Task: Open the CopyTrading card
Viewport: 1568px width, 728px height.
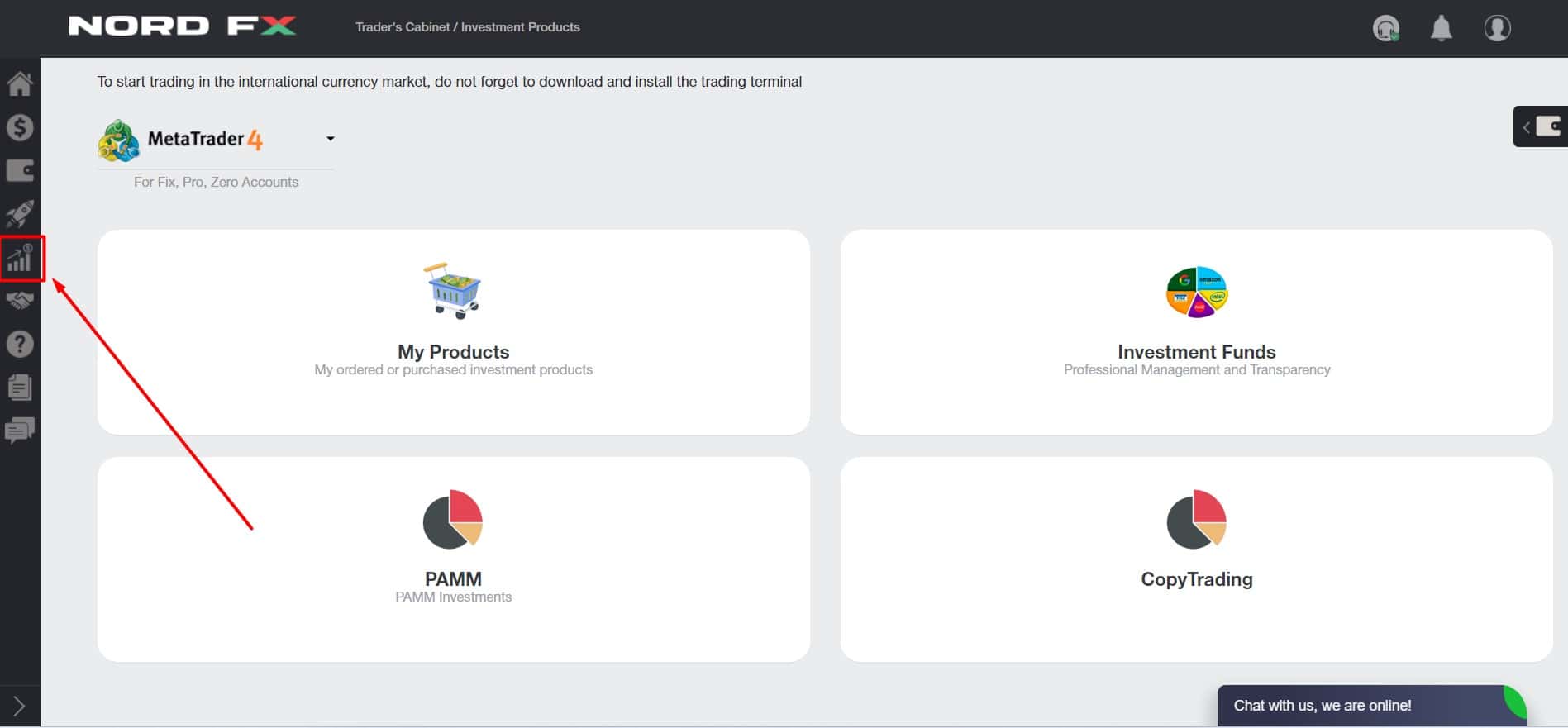Action: (1197, 559)
